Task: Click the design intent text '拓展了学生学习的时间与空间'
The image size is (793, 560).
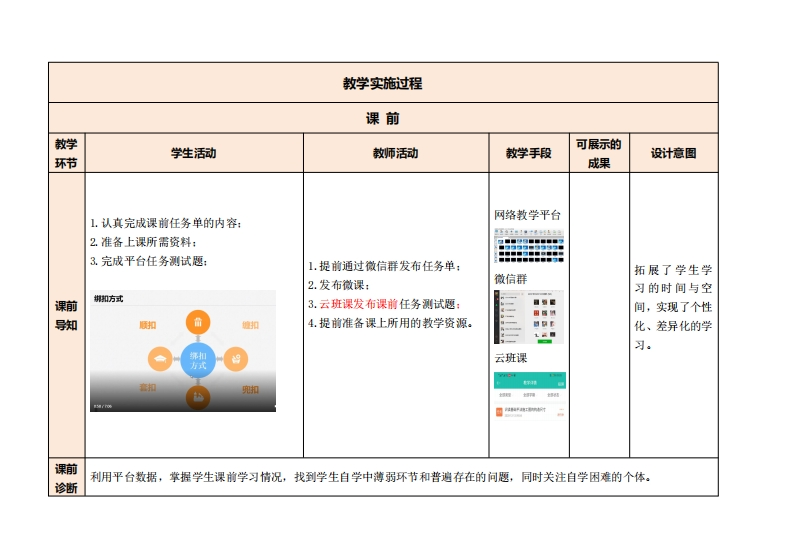Action: pos(673,288)
